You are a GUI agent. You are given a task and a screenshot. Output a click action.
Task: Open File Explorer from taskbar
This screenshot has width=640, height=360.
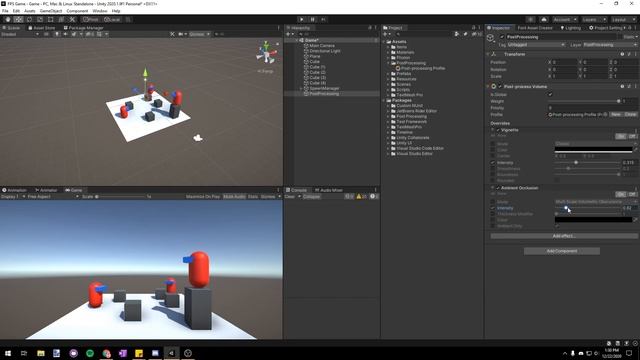(41, 353)
